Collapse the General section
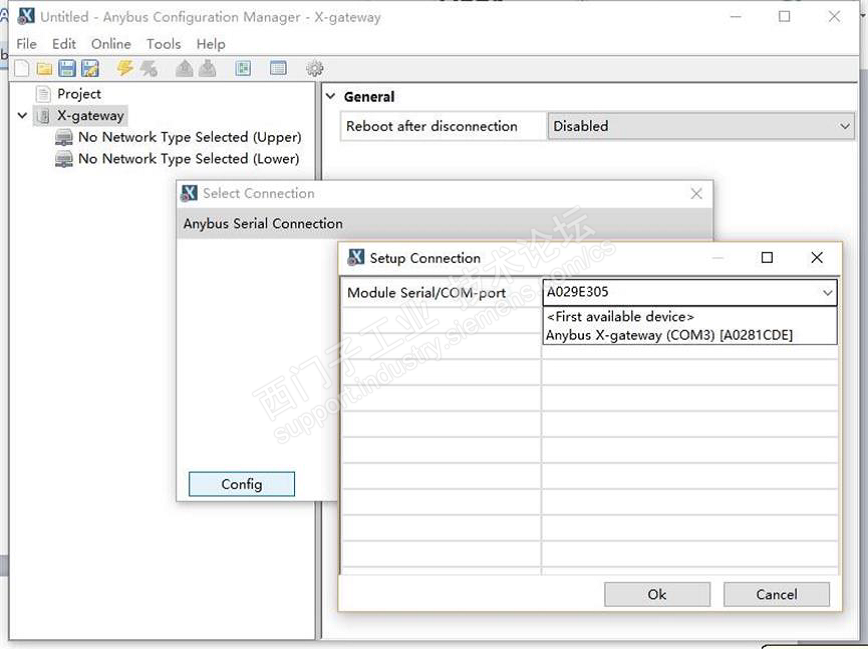Image resolution: width=868 pixels, height=649 pixels. point(330,96)
